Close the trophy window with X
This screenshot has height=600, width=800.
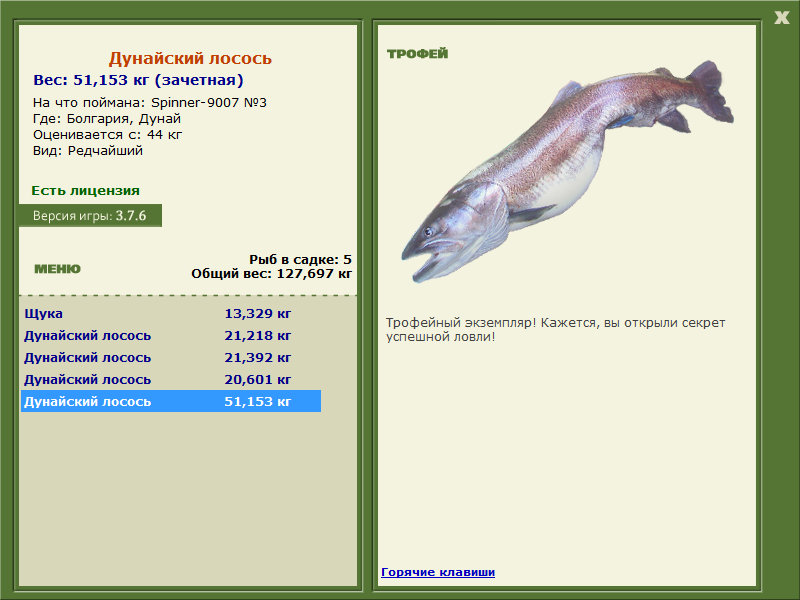(781, 18)
